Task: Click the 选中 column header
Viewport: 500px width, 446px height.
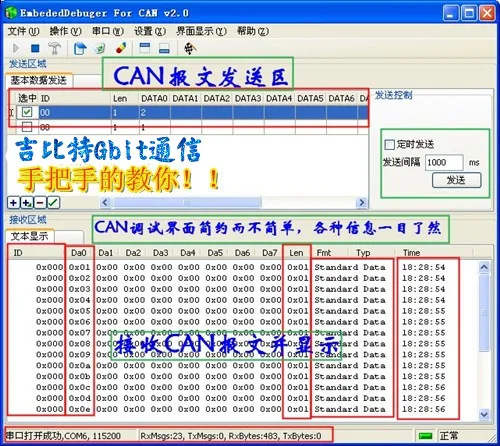Action: pyautogui.click(x=27, y=98)
